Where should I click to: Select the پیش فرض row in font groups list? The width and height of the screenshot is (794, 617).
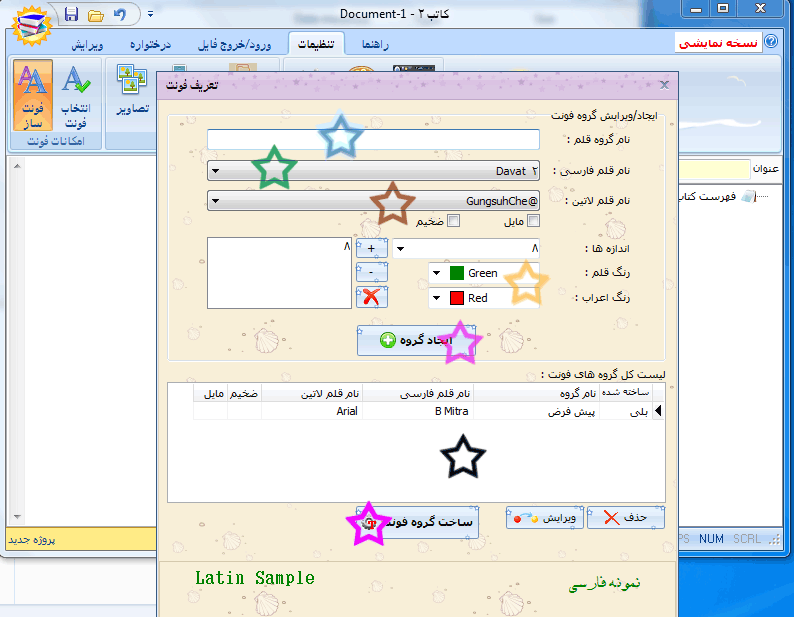[423, 411]
